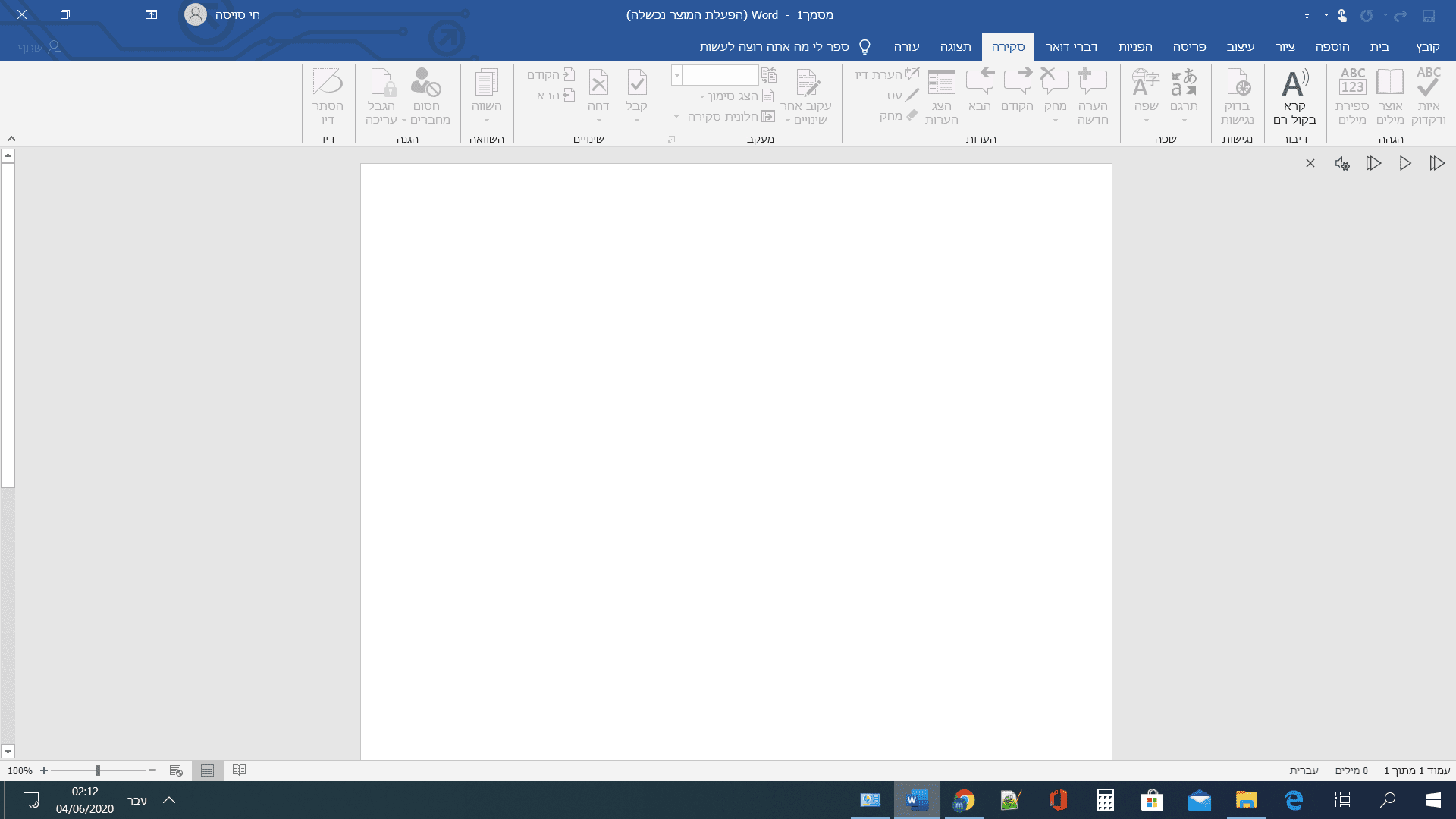Switch to the Insert (הוספה) tab
The image size is (1456, 819).
[1332, 47]
